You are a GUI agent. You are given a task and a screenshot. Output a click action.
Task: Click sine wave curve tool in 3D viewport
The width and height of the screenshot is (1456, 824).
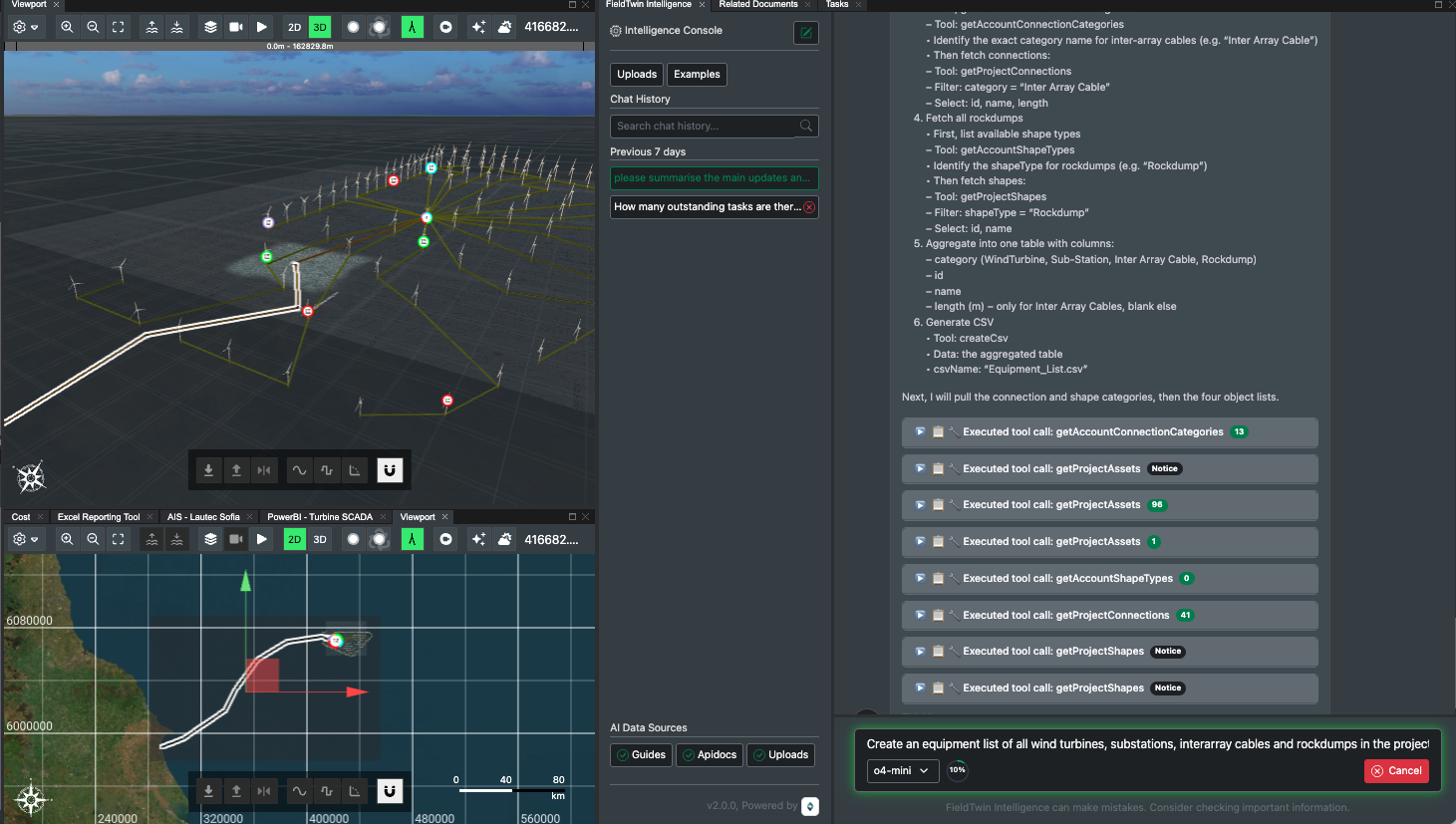point(299,470)
